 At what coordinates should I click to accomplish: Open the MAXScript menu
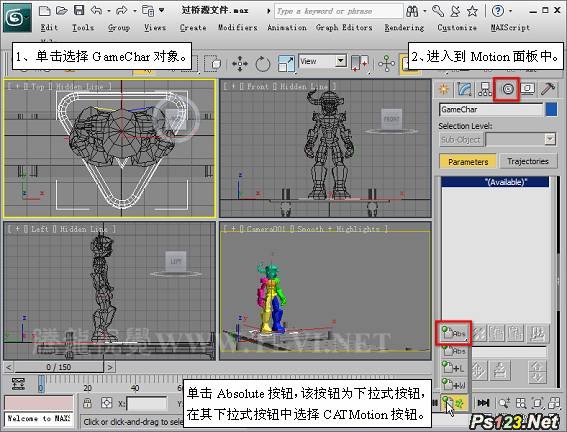[x=510, y=27]
